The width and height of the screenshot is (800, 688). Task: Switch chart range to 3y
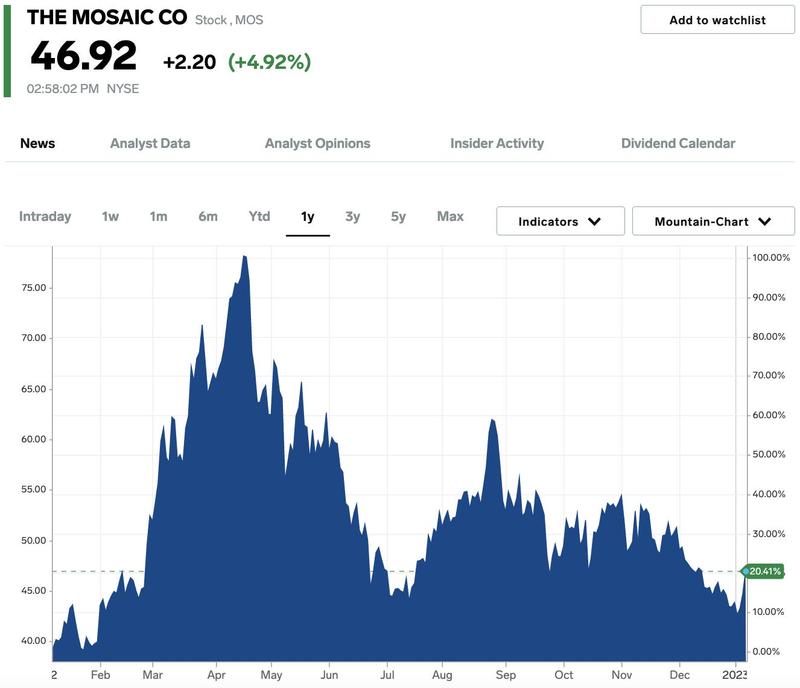click(x=353, y=216)
